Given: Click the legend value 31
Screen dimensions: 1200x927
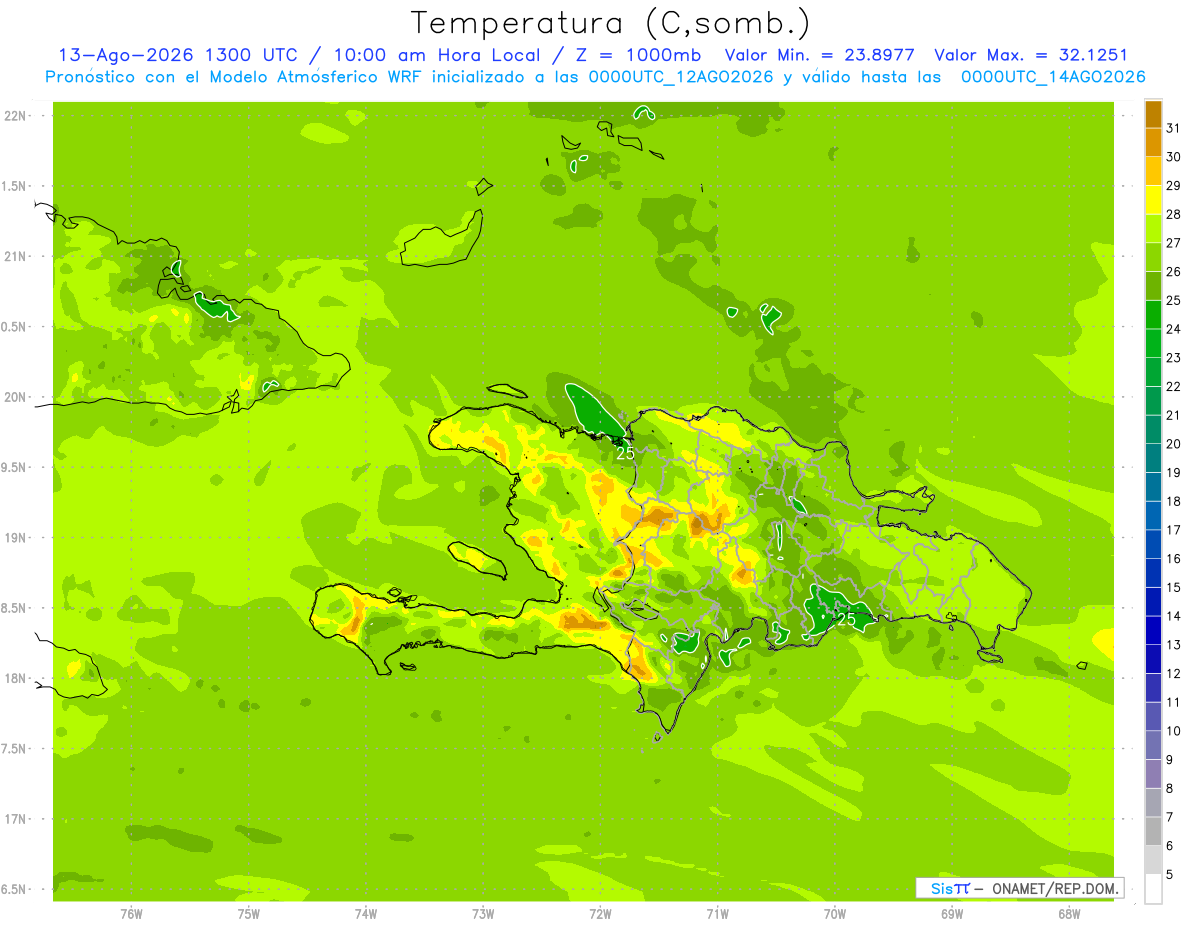Looking at the screenshot, I should (1173, 128).
